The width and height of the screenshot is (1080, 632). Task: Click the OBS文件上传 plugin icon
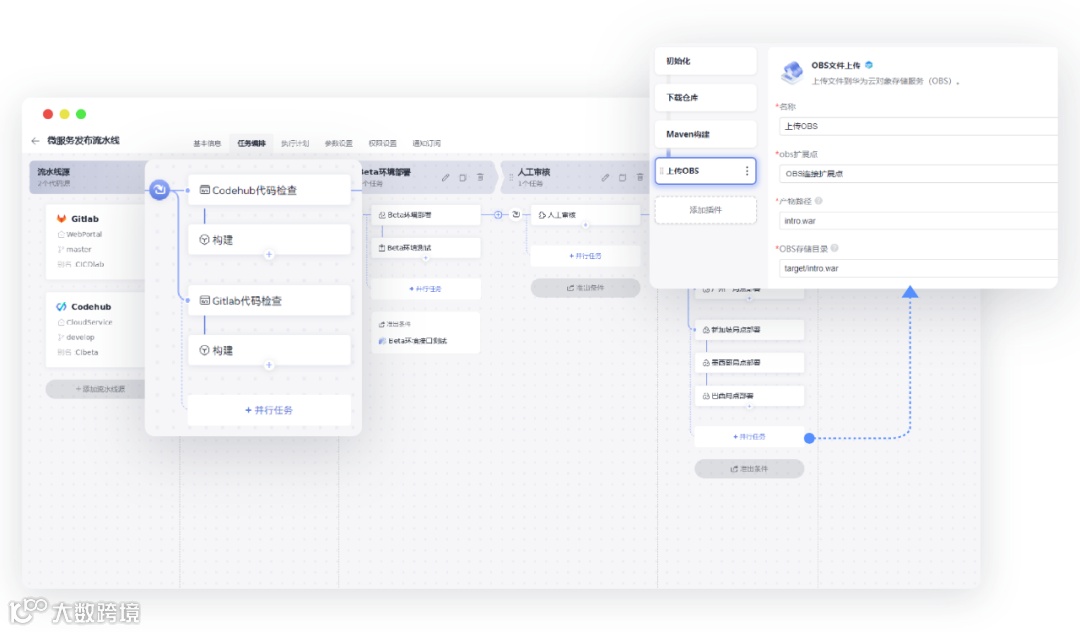click(792, 72)
